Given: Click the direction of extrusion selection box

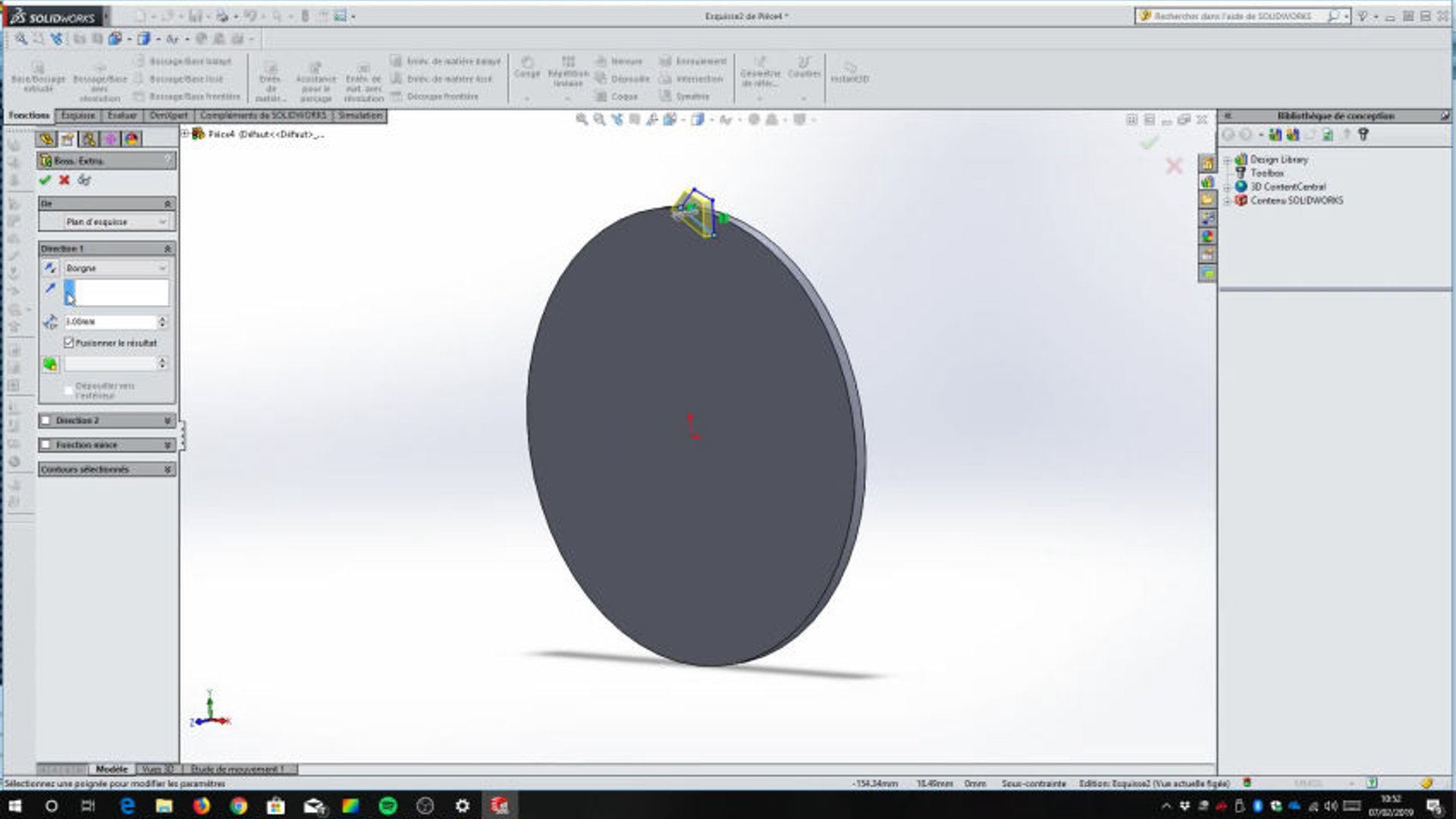Looking at the screenshot, I should pos(116,292).
